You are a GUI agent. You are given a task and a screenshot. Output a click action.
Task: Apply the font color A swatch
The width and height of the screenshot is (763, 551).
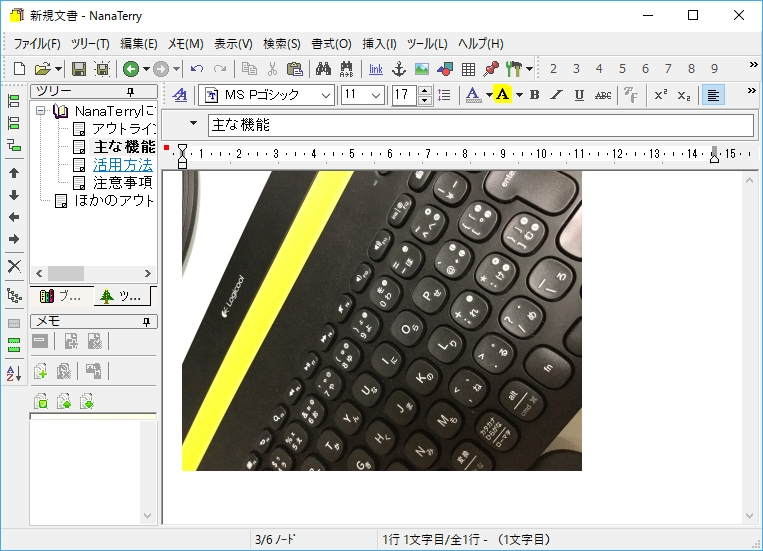tap(472, 94)
